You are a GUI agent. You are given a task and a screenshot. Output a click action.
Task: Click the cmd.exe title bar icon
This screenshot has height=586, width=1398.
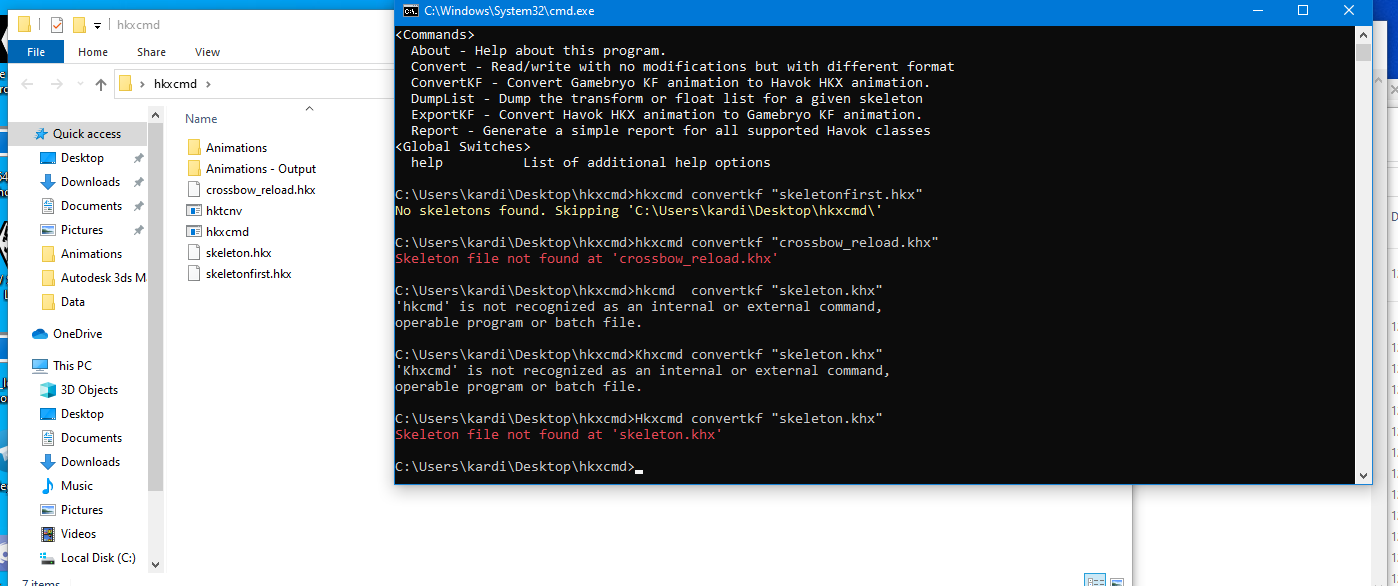(410, 10)
